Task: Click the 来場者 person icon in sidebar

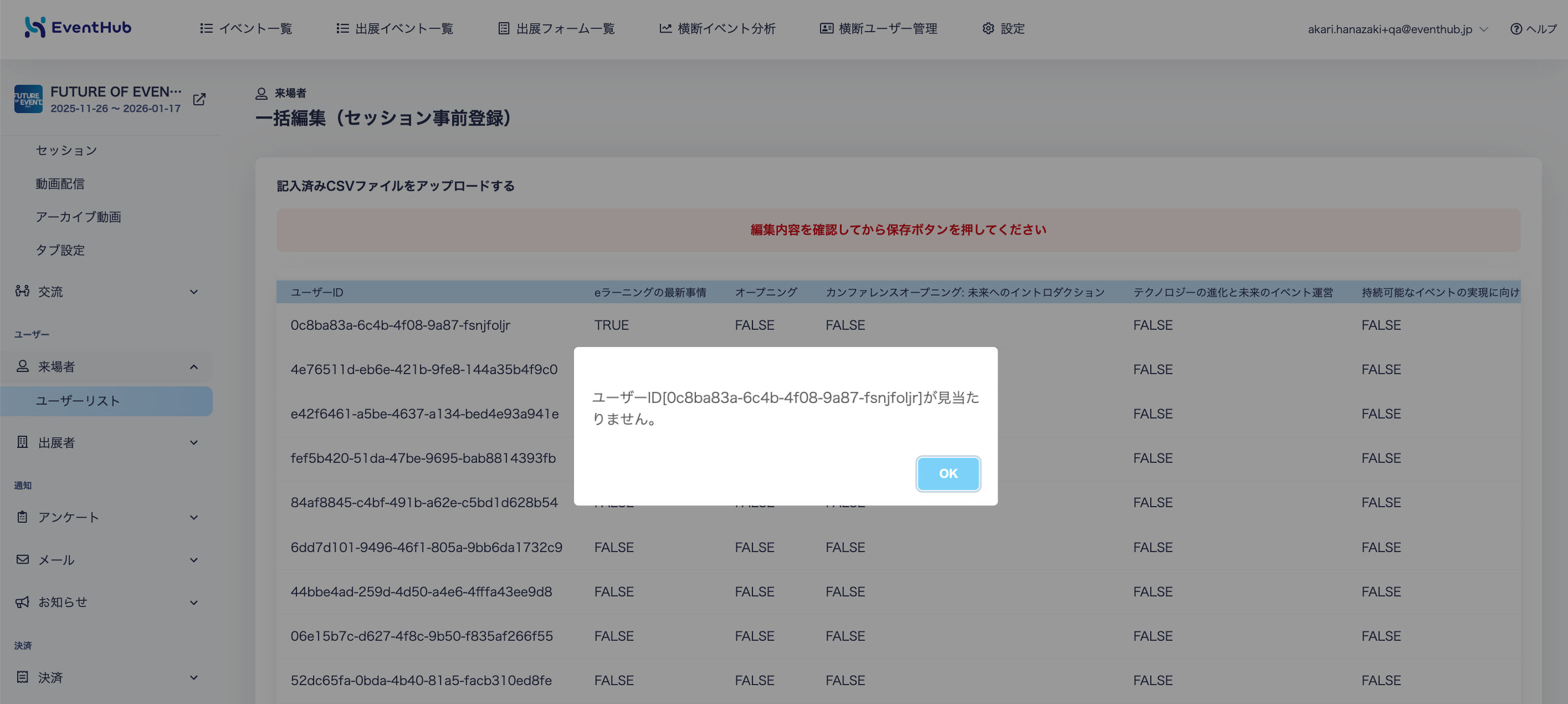Action: coord(23,366)
